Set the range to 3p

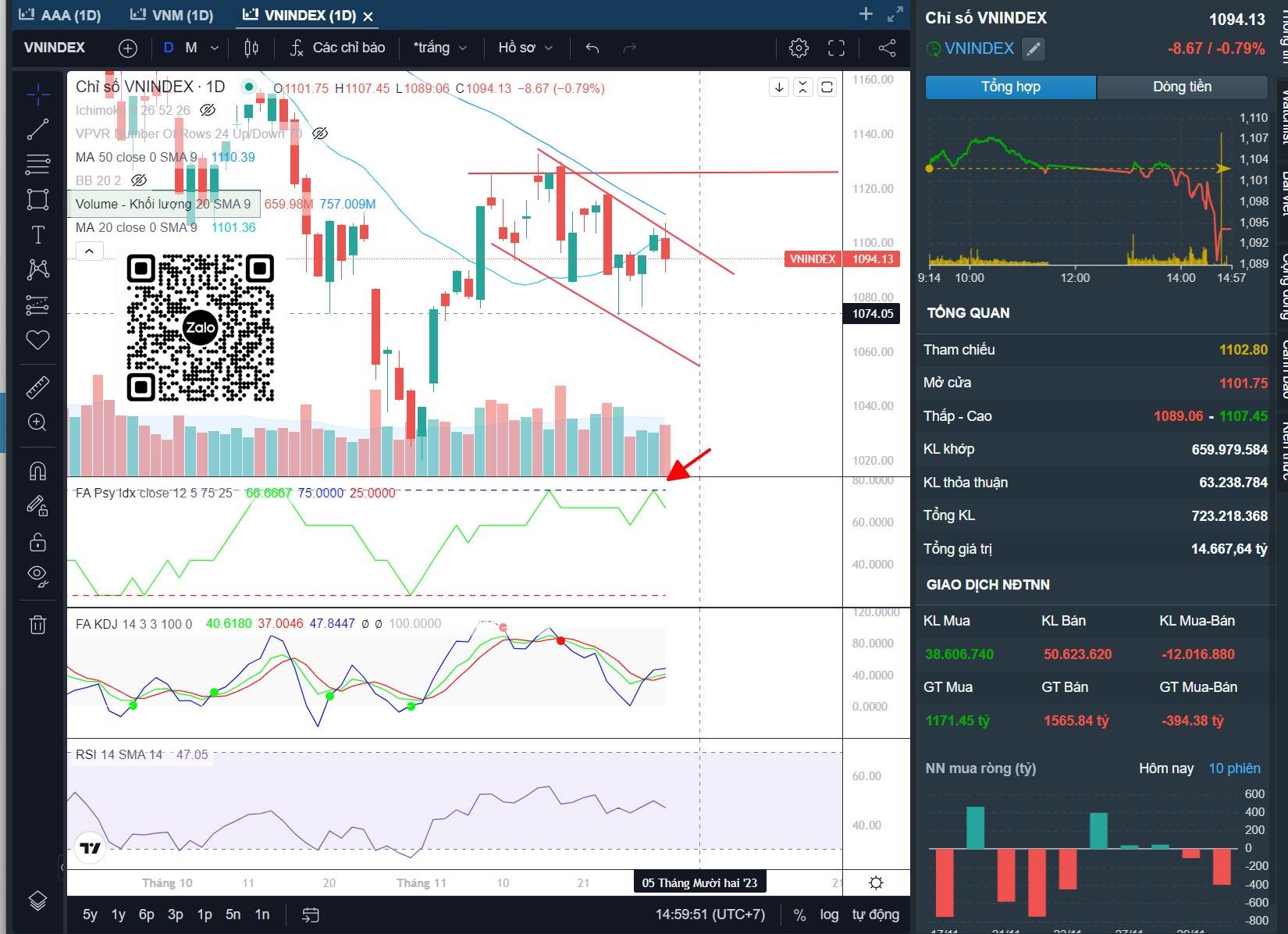coord(176,914)
